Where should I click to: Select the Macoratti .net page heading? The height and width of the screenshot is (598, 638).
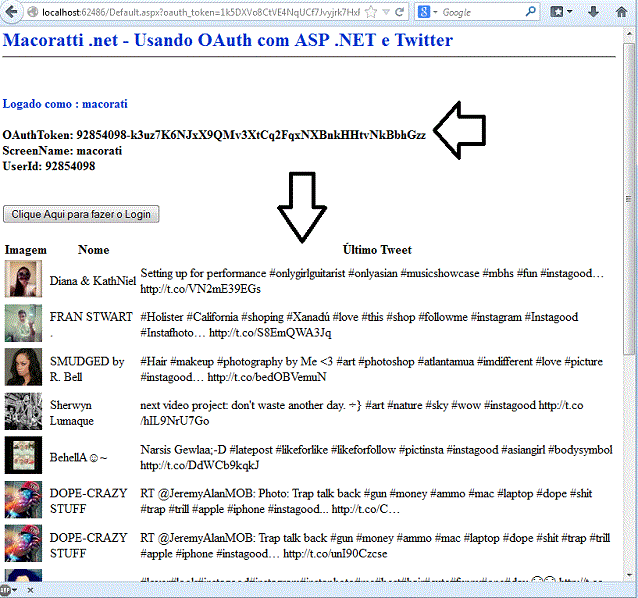click(x=227, y=40)
